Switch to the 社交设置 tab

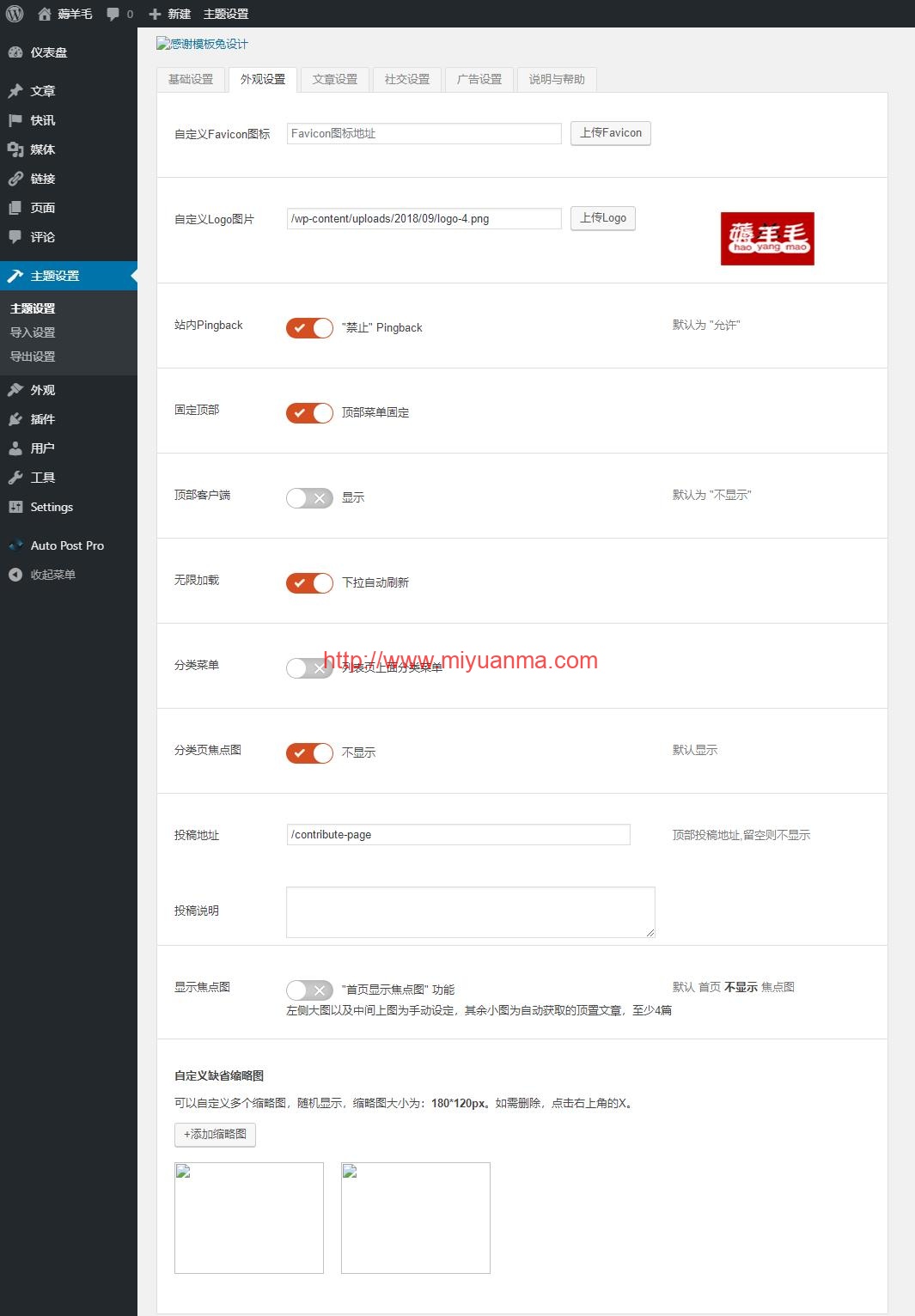pos(407,79)
